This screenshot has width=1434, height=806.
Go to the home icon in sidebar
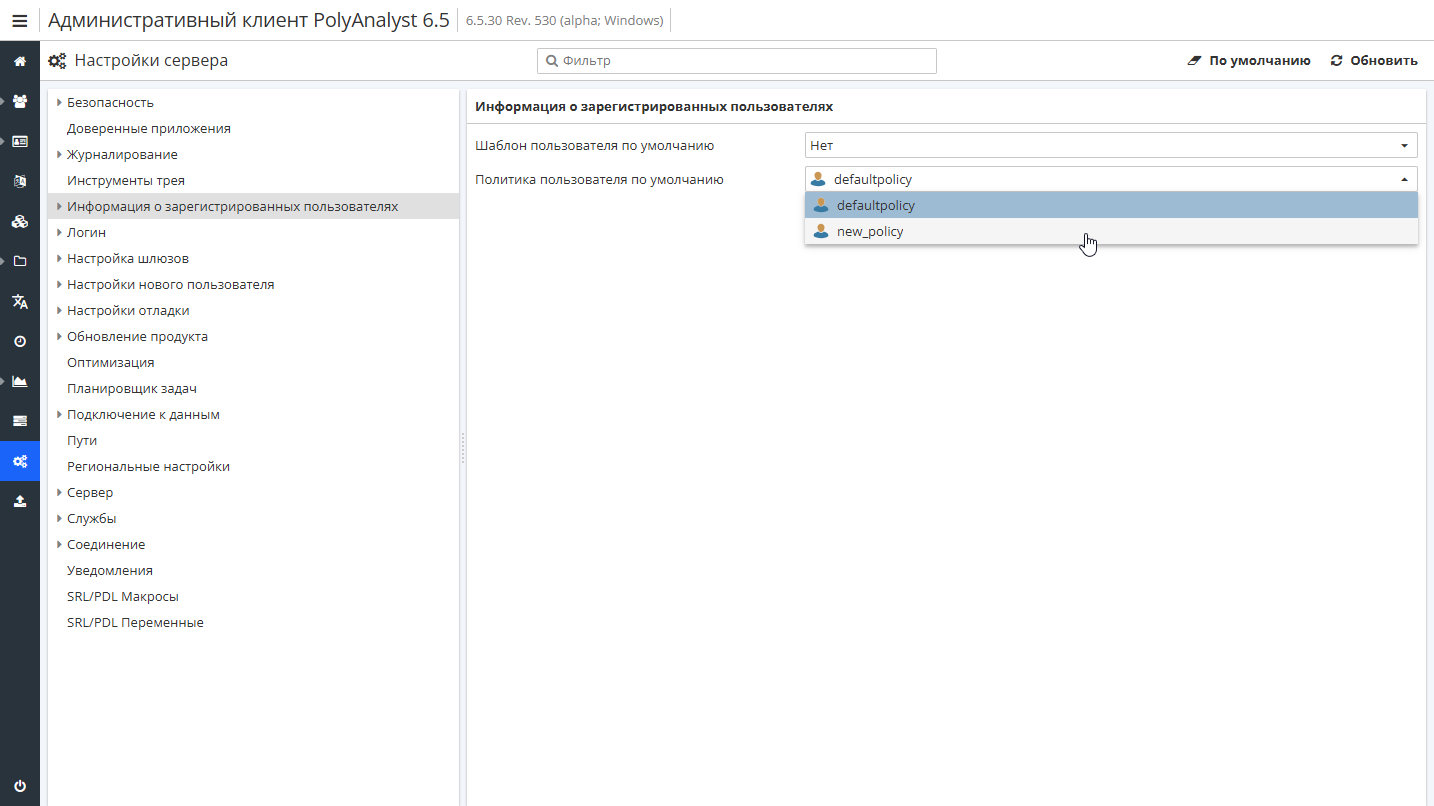20,61
